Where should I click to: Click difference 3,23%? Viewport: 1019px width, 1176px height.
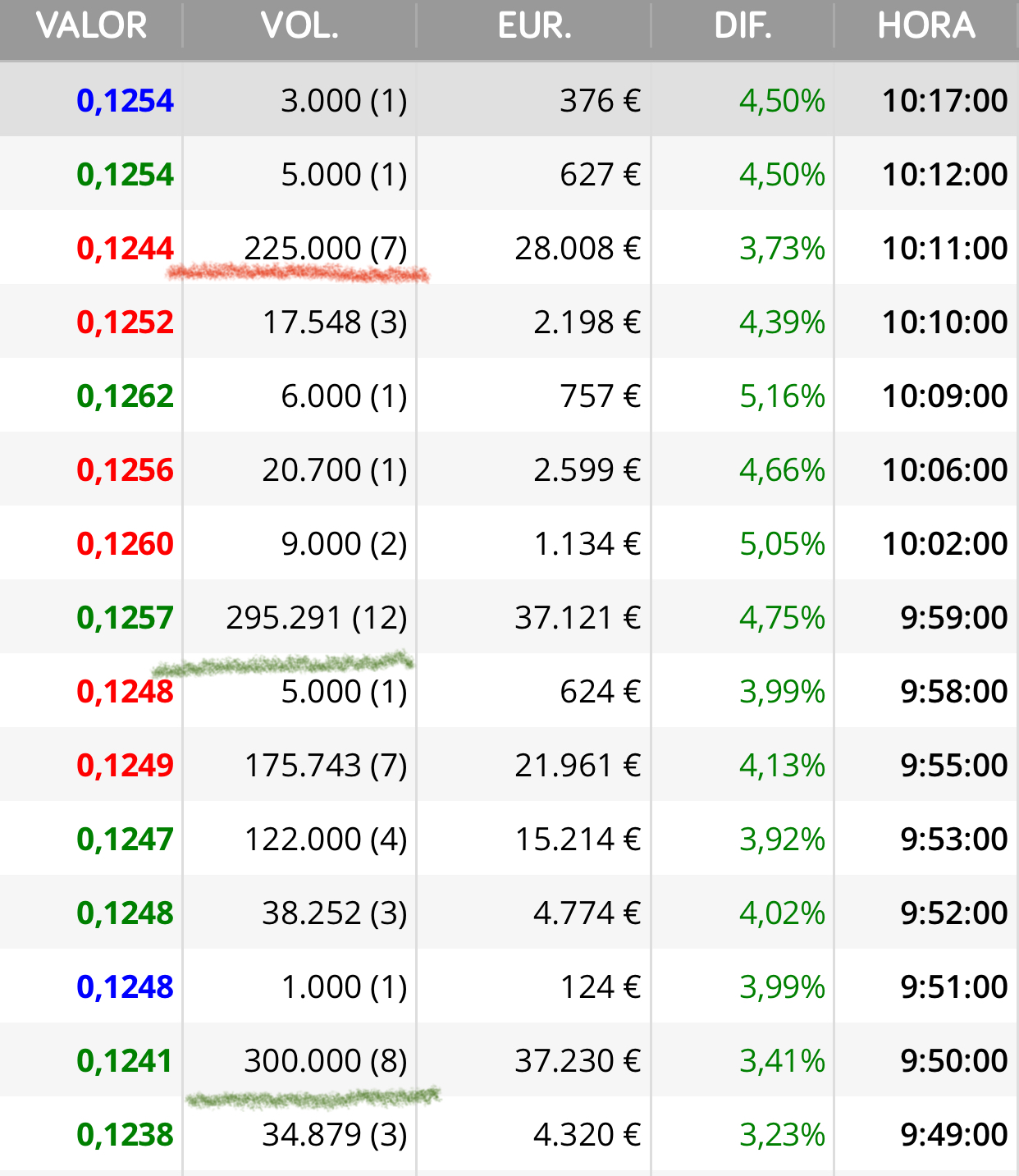(x=782, y=1135)
